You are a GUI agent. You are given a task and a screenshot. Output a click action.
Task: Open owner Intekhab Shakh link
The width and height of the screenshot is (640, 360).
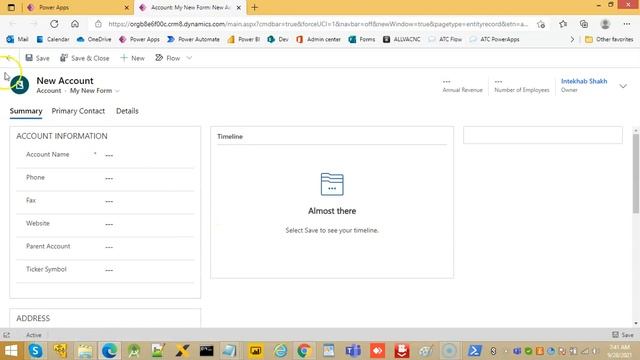(x=584, y=81)
